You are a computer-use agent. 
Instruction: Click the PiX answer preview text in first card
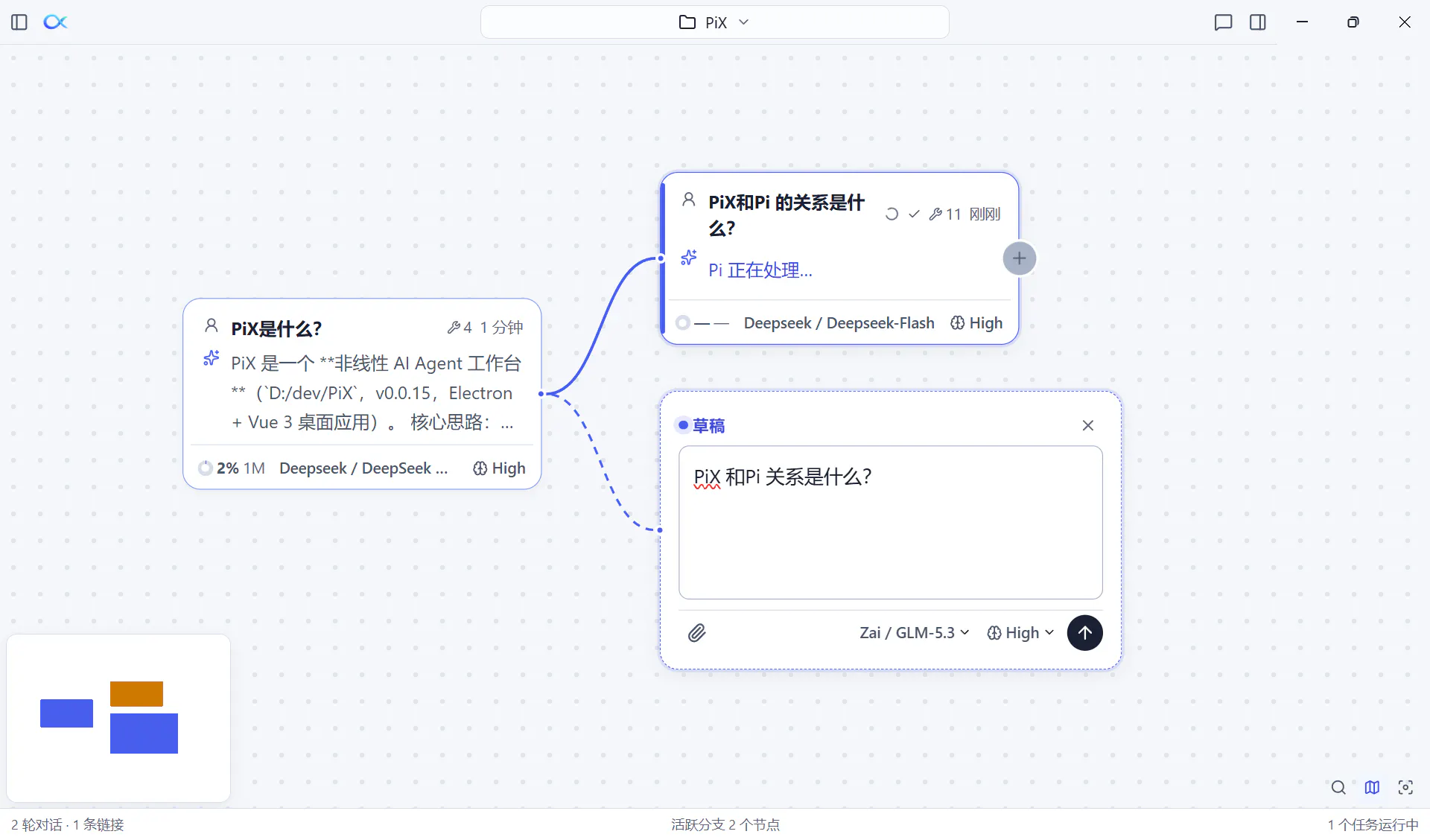coord(375,392)
